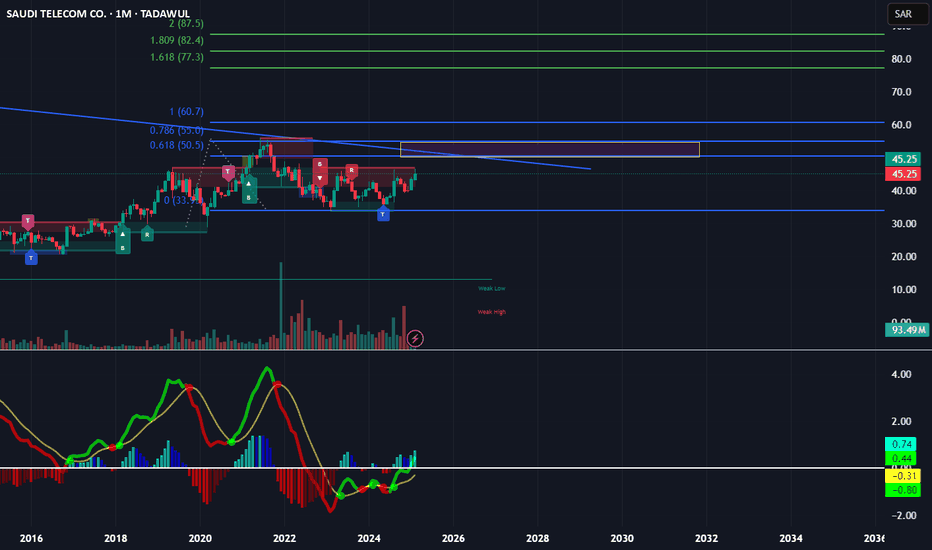Viewport: 932px width, 550px height.
Task: Click the red 45.25 price tag
Action: (903, 174)
